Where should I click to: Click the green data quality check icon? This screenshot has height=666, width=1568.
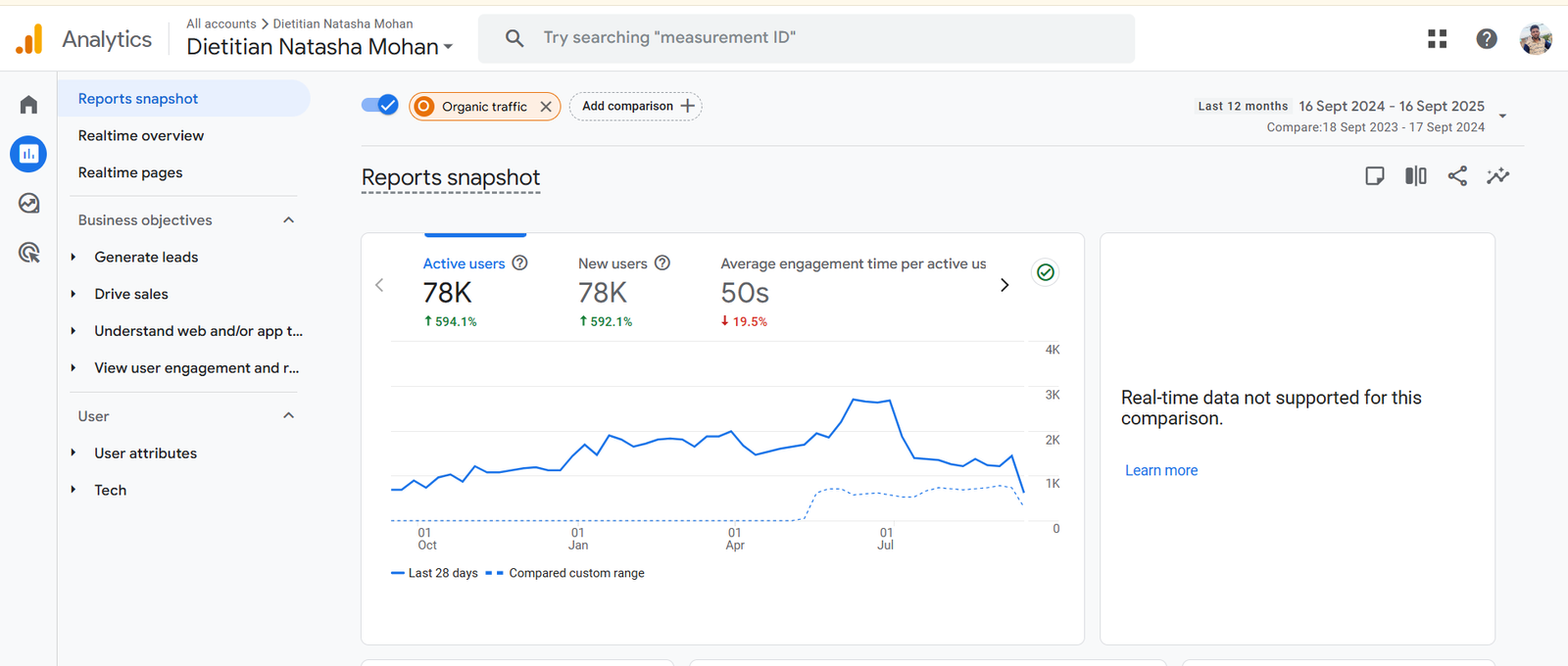[1046, 272]
